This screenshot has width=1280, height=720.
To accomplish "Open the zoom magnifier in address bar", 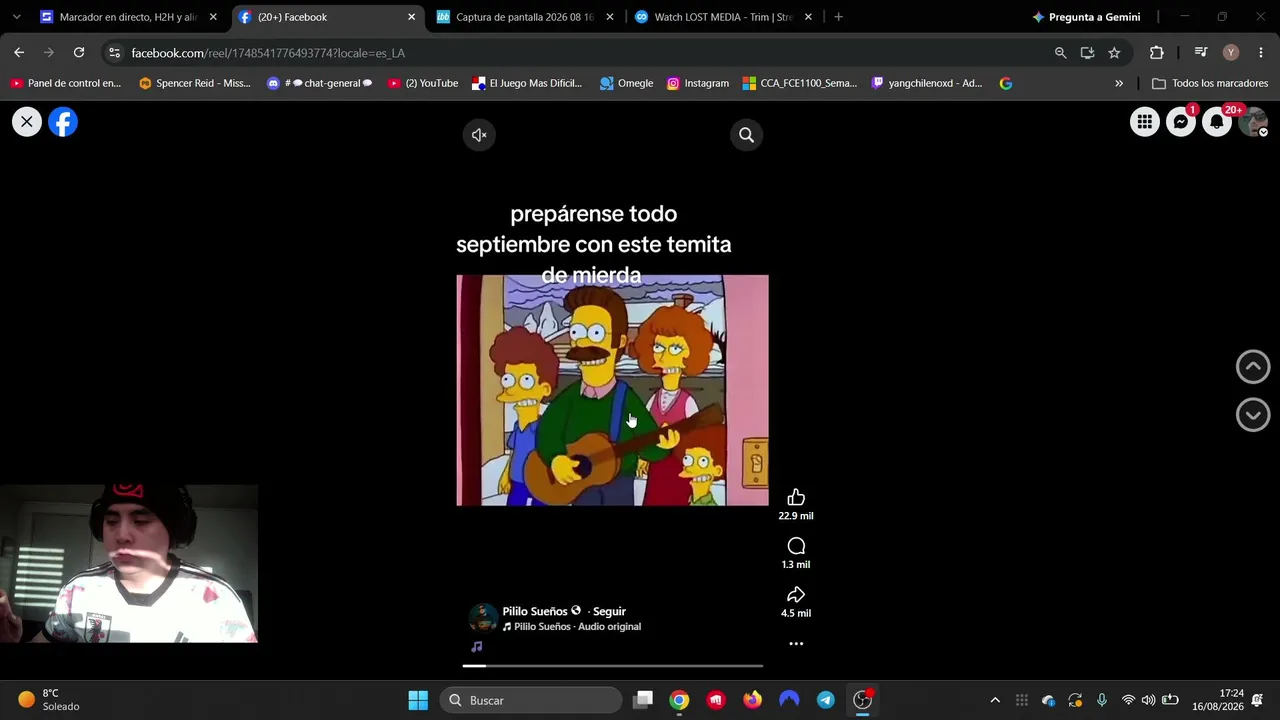I will (x=1060, y=53).
